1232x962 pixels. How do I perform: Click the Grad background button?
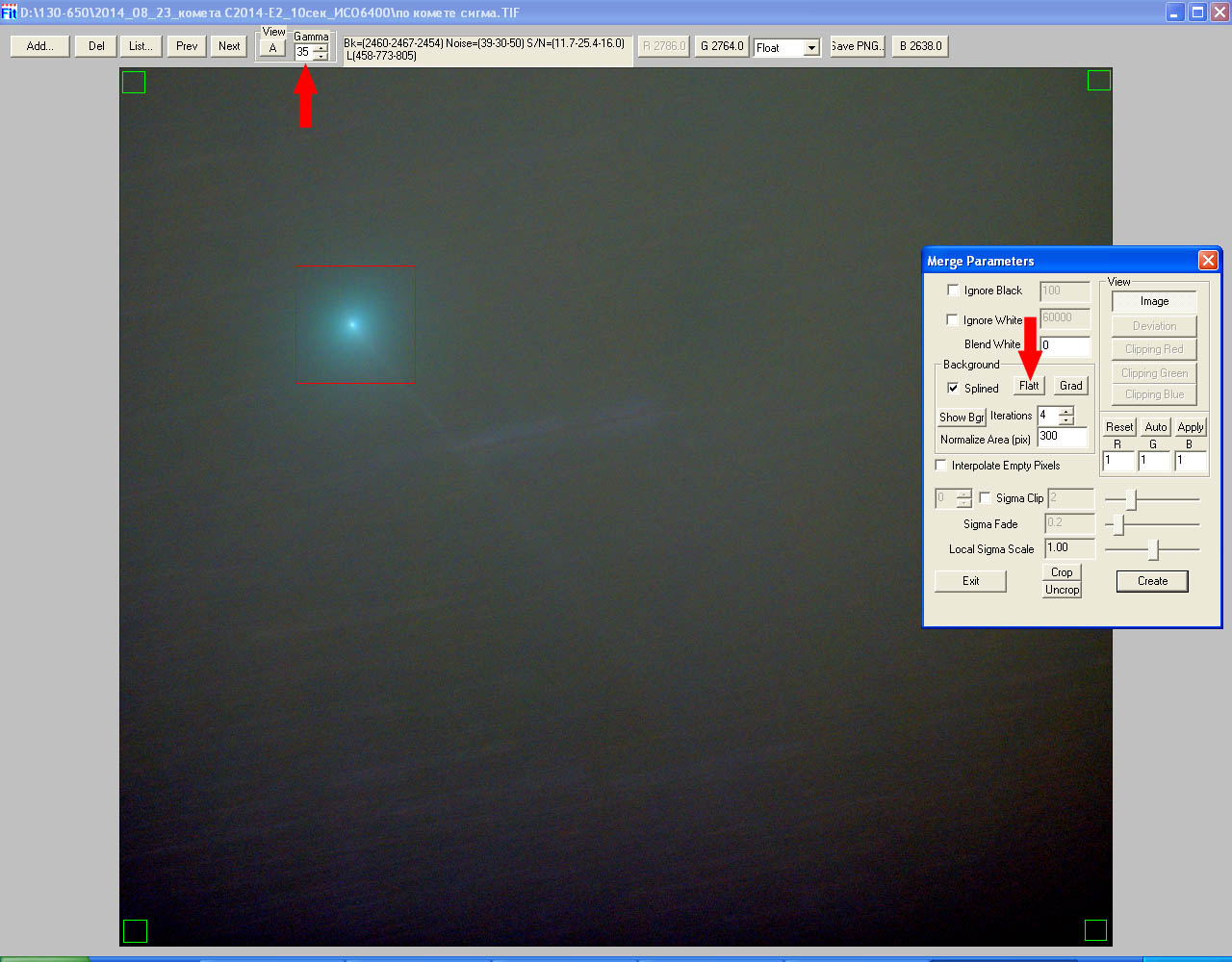pos(1070,386)
